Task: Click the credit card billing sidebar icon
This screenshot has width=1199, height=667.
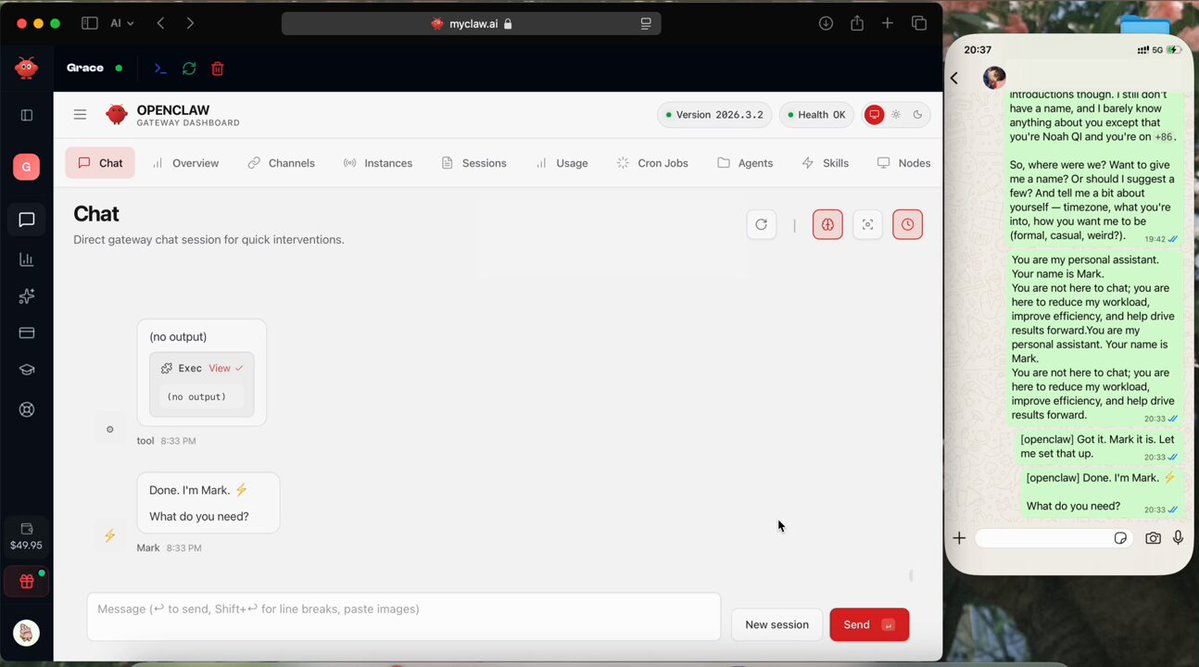Action: pos(27,333)
